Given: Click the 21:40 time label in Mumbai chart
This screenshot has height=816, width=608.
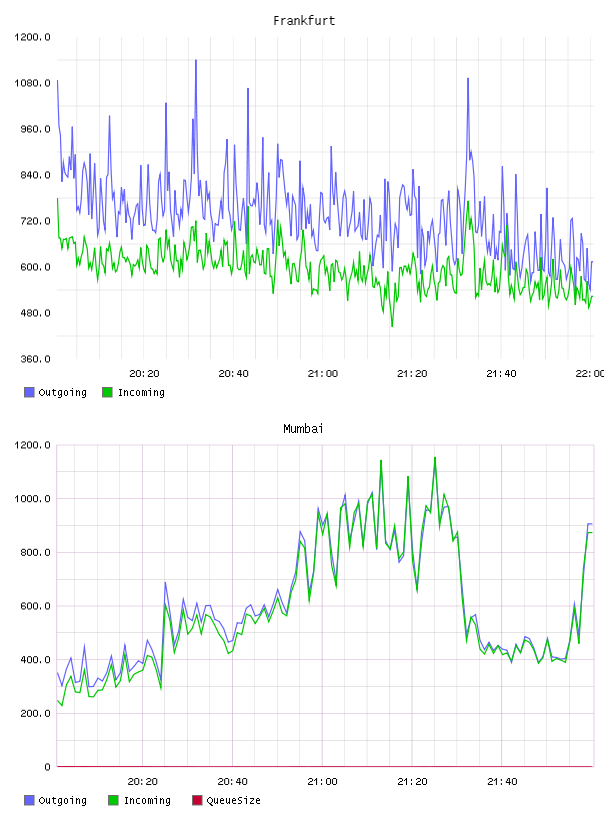Looking at the screenshot, I should [502, 782].
